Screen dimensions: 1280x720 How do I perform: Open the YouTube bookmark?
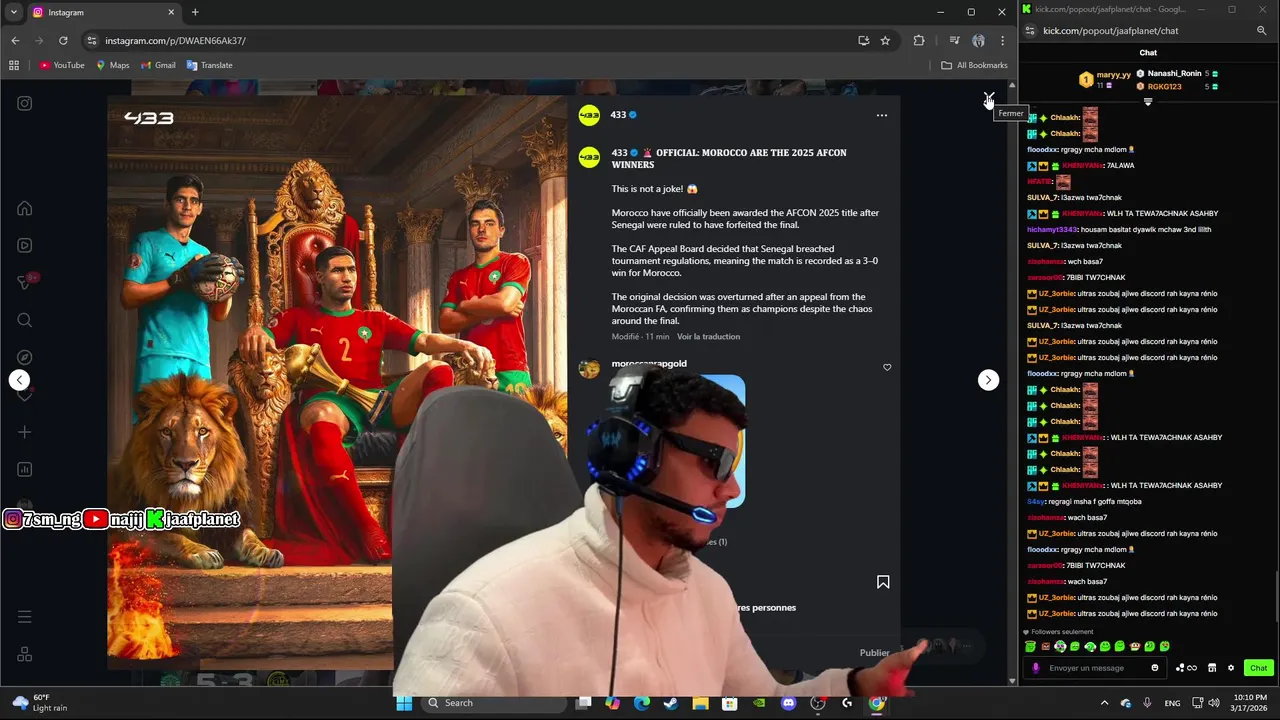(62, 65)
